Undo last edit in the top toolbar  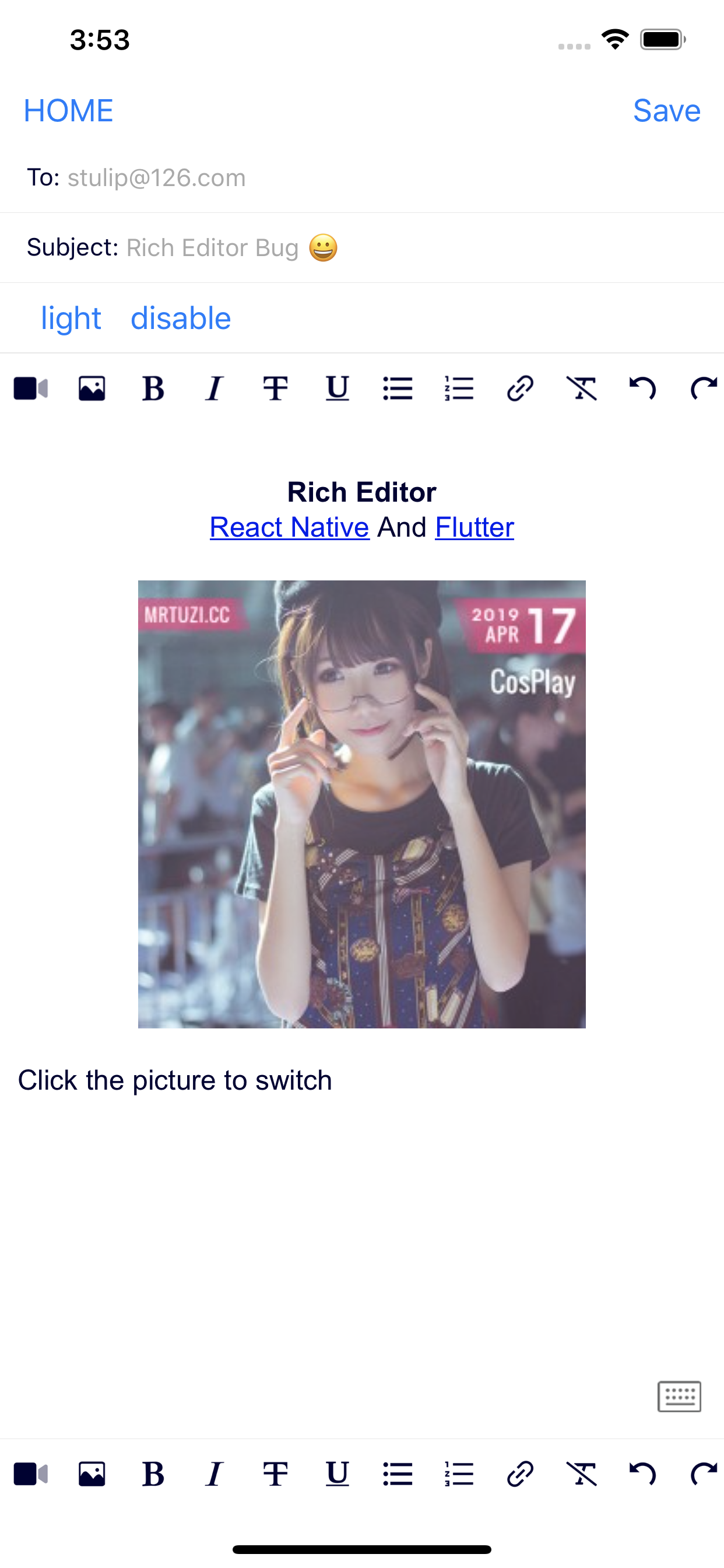642,388
